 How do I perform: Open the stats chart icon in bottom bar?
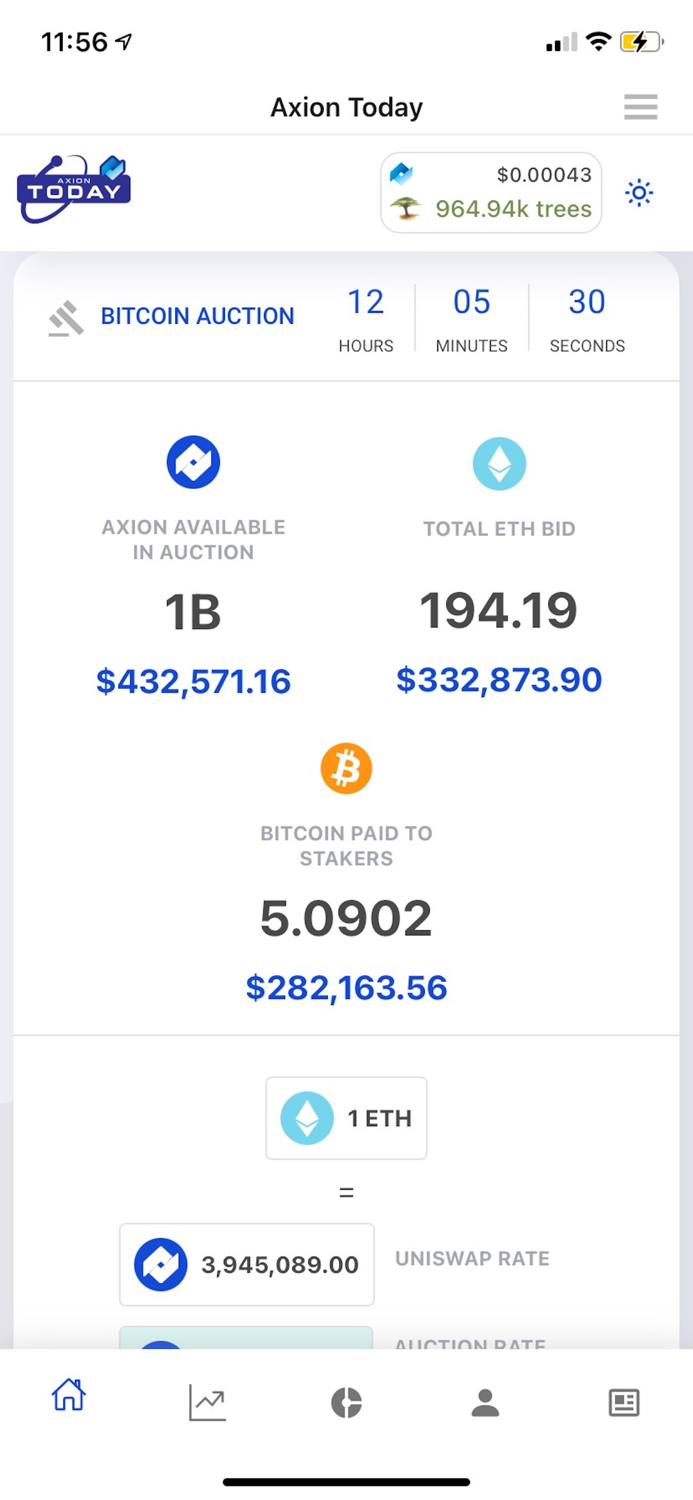coord(208,1402)
